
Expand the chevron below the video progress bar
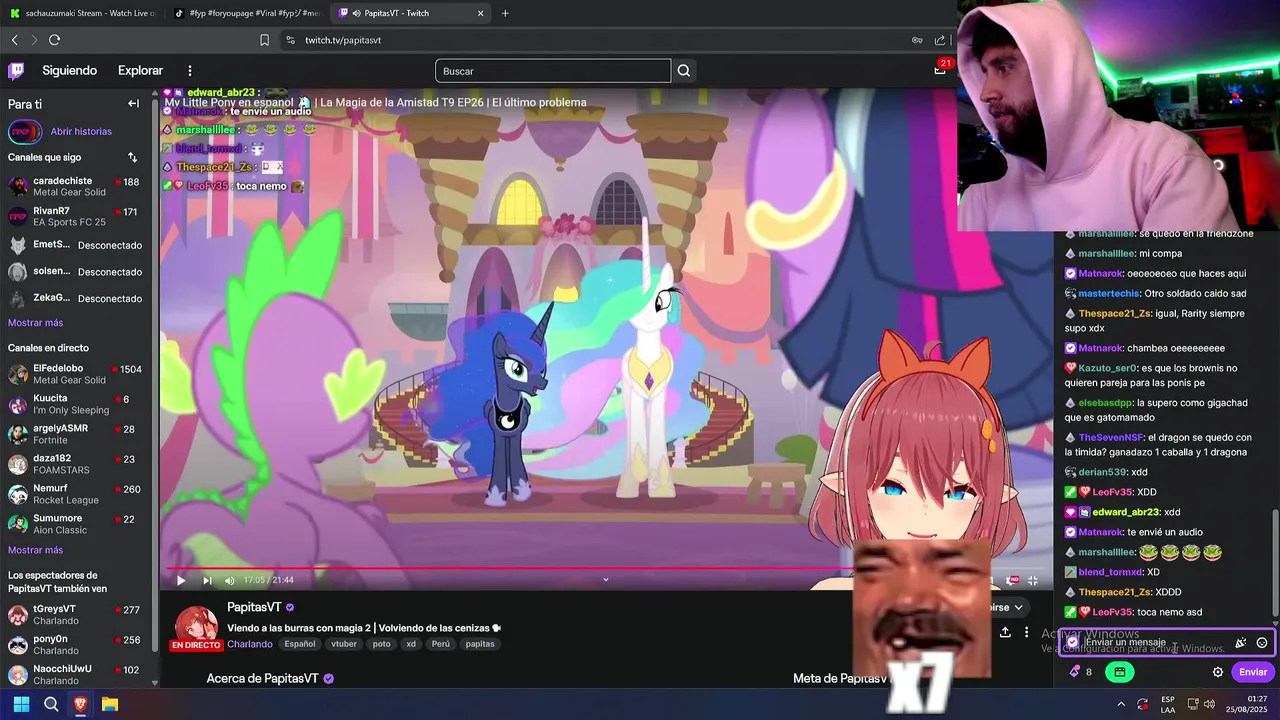coord(605,579)
